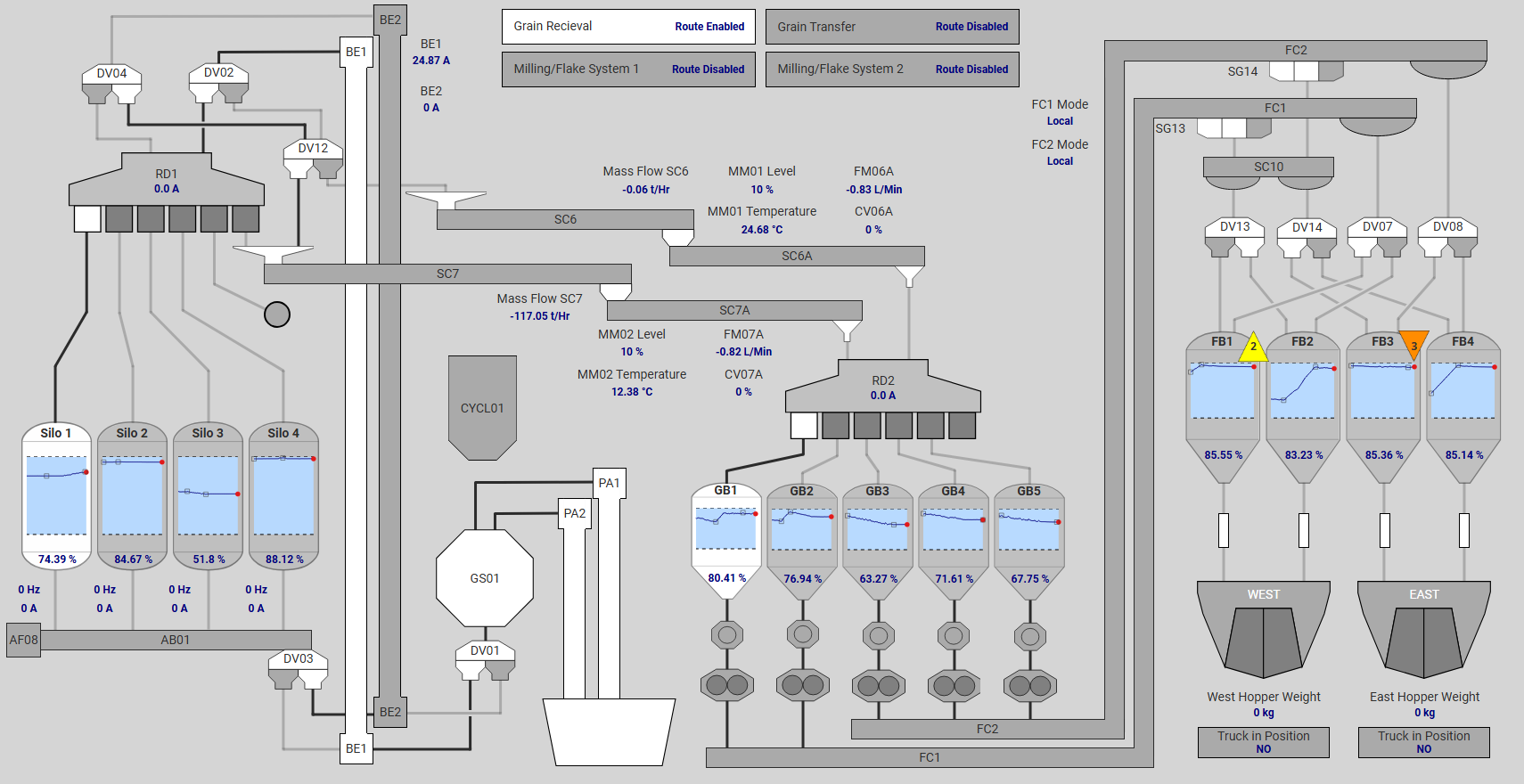Click the SG14 slide gate
This screenshot has width=1524, height=784.
[1307, 71]
